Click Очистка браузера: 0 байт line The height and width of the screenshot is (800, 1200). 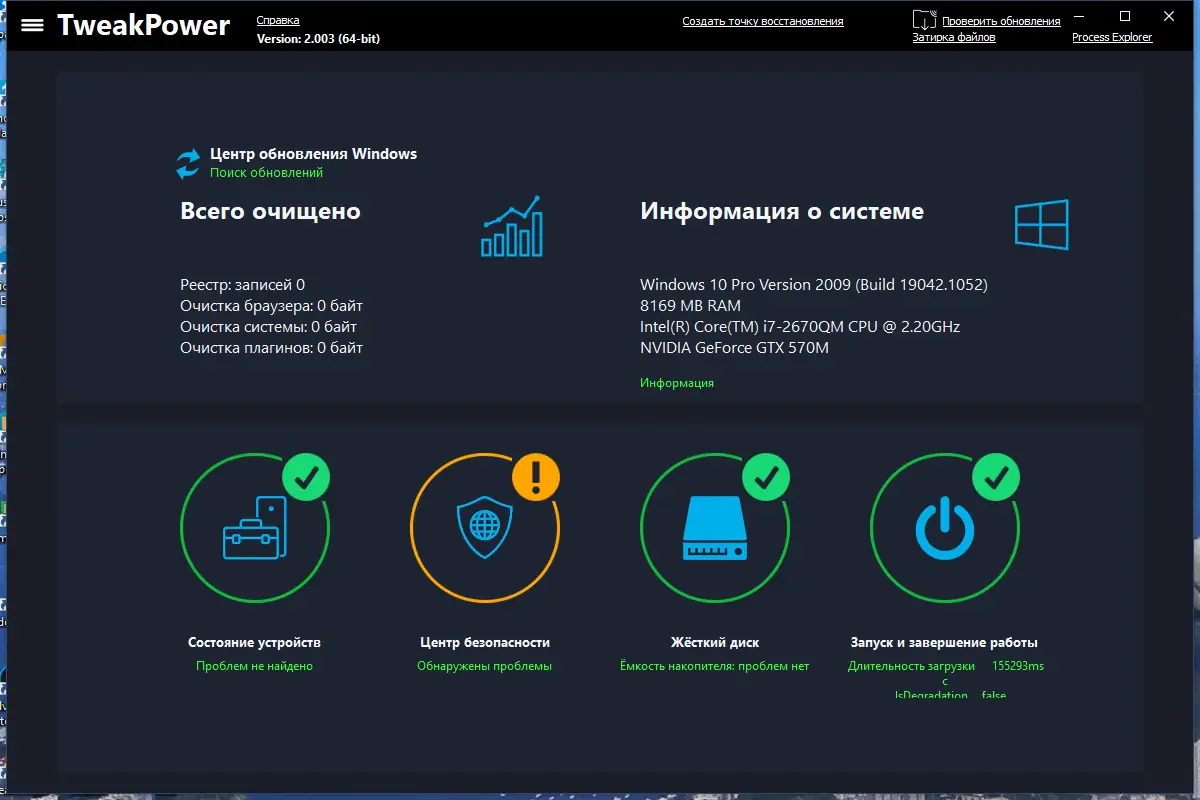click(271, 306)
